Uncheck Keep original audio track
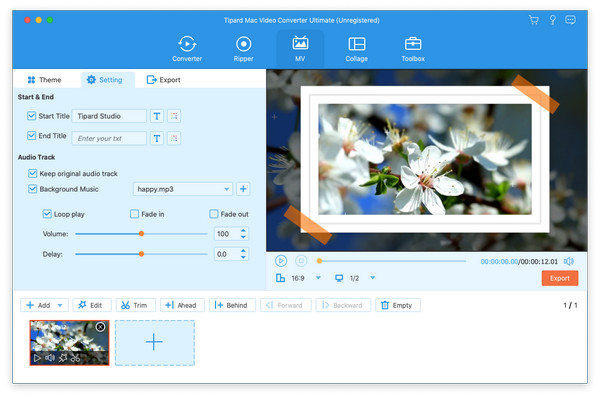This screenshot has height=398, width=600. pos(33,173)
